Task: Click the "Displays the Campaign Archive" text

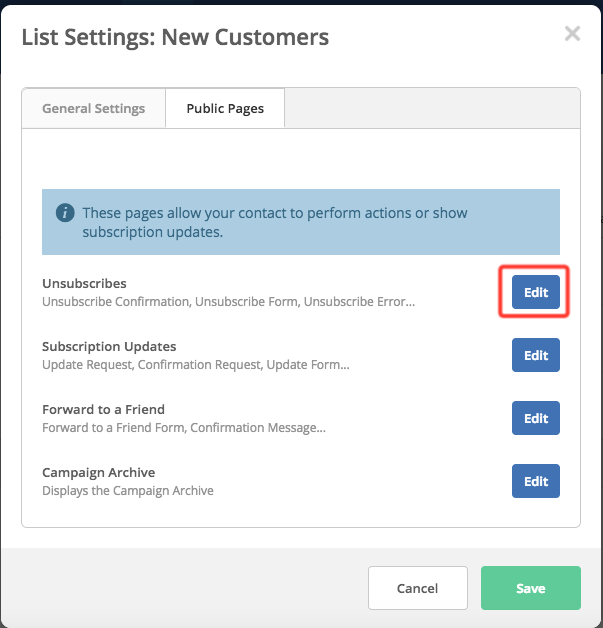Action: click(x=128, y=490)
